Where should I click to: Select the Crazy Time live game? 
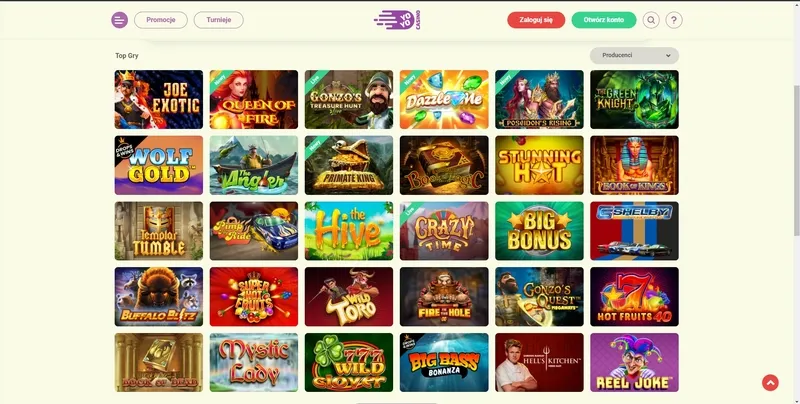coord(444,231)
